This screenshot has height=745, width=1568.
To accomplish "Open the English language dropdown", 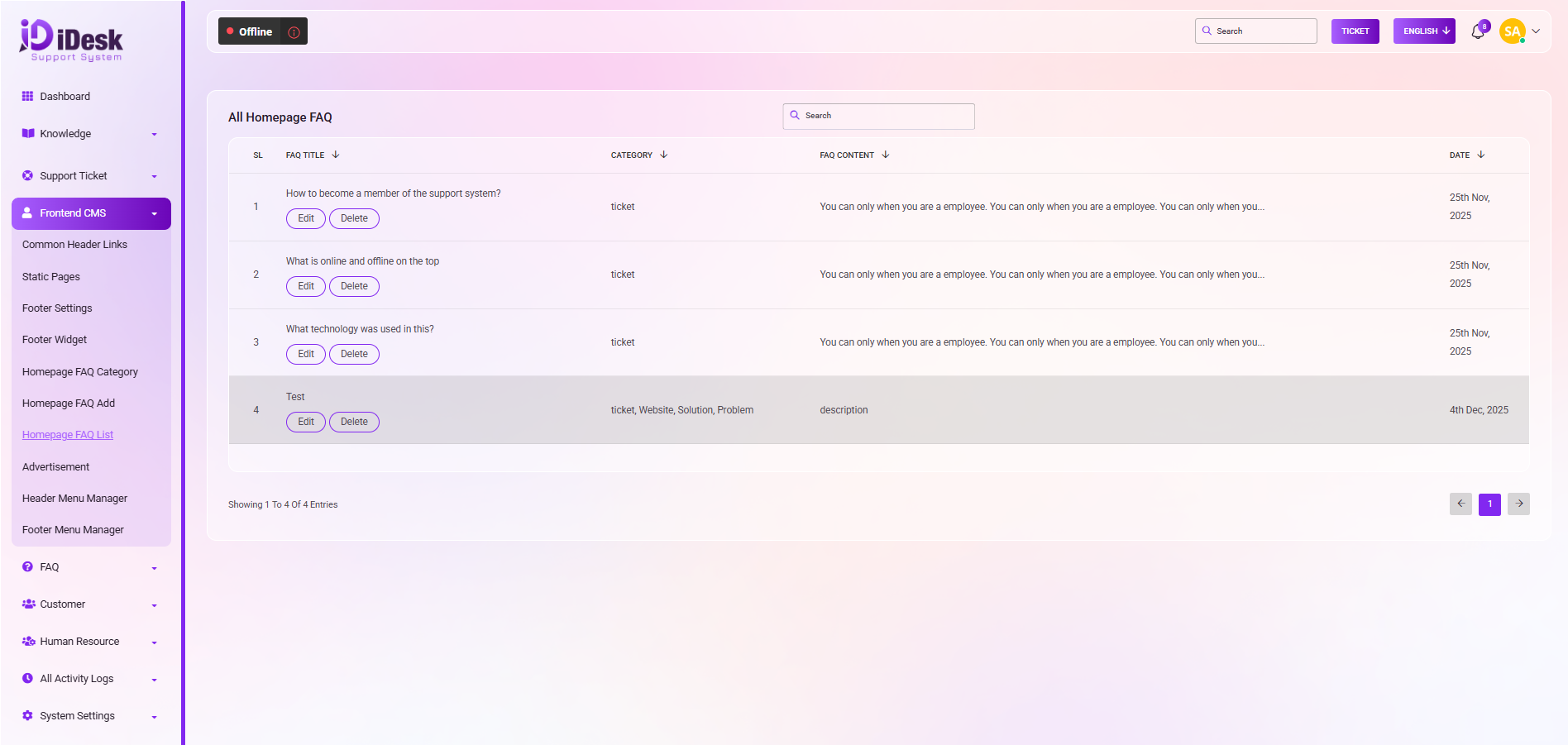I will (x=1423, y=31).
